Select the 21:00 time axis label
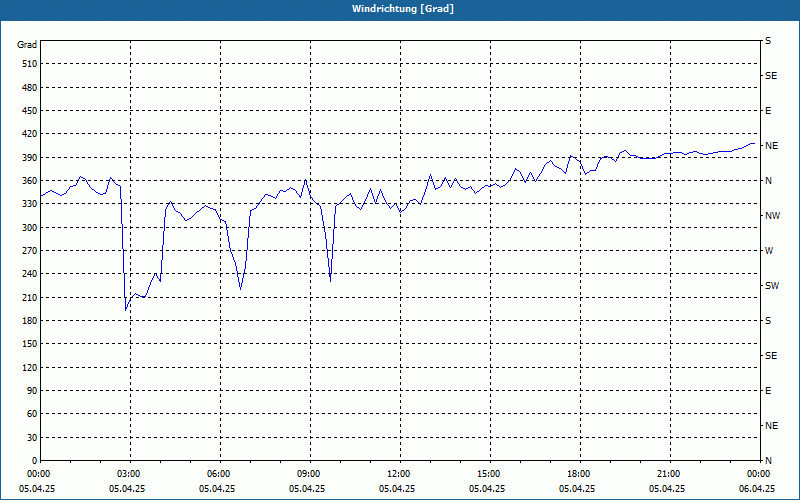This screenshot has height=500, width=800. point(670,473)
